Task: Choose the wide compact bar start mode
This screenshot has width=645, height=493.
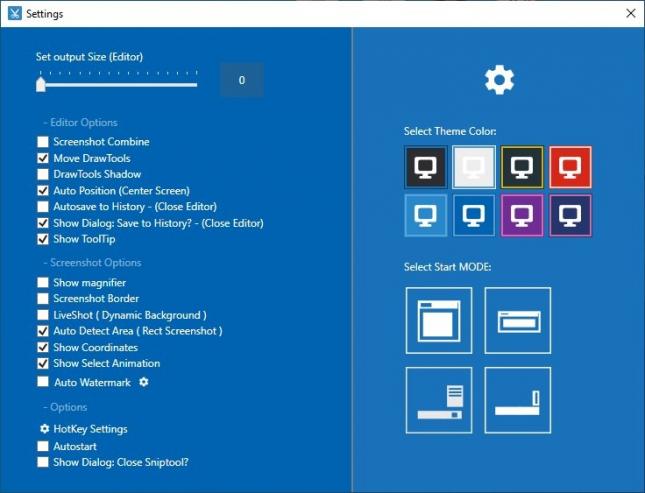Action: (517, 321)
